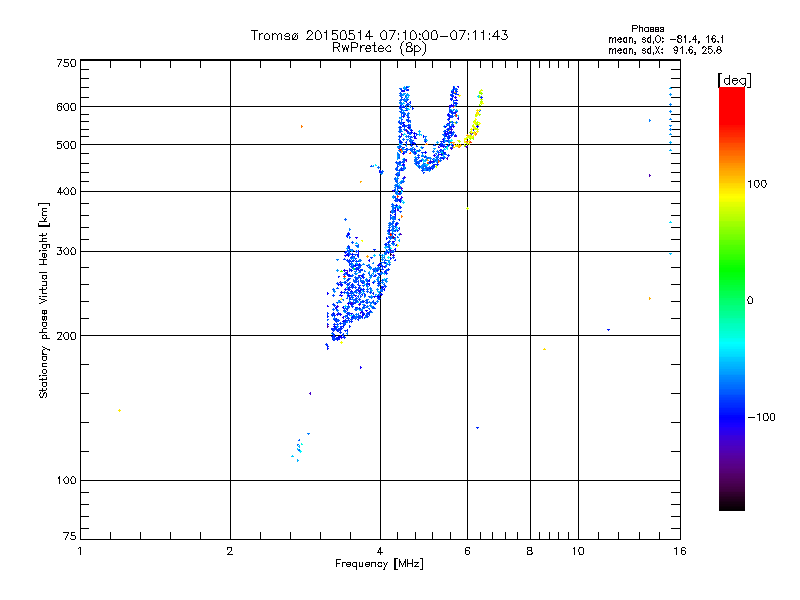This screenshot has width=800, height=600.
Task: Click the blue point near 130 km past 6 MHz
Action: tap(477, 428)
